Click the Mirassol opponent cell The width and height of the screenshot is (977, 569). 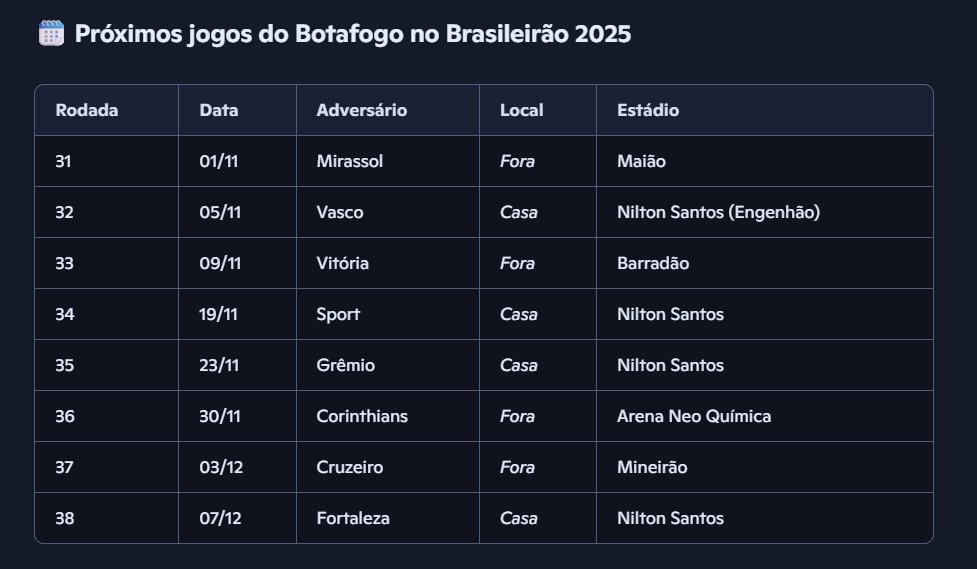(x=349, y=161)
